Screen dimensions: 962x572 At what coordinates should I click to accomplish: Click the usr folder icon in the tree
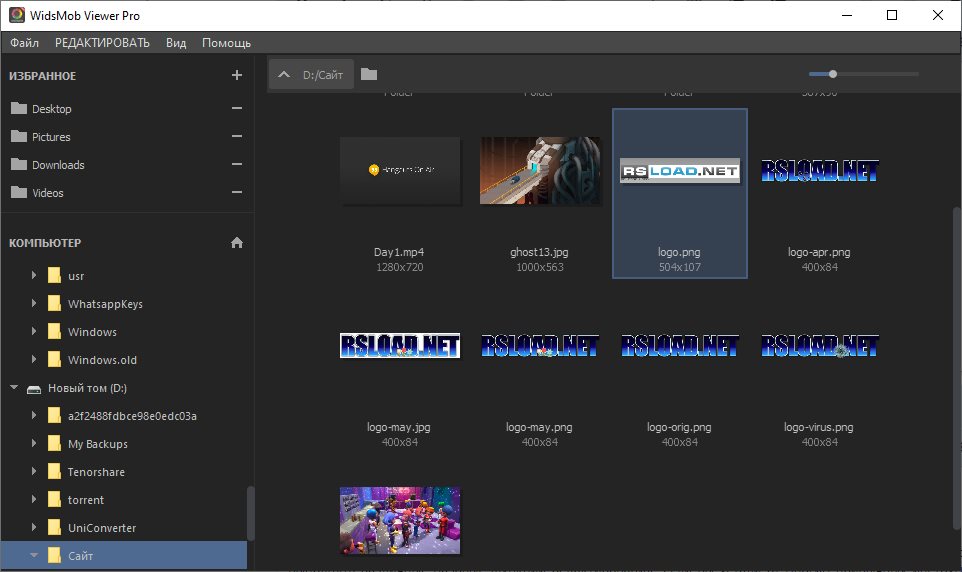tap(55, 276)
